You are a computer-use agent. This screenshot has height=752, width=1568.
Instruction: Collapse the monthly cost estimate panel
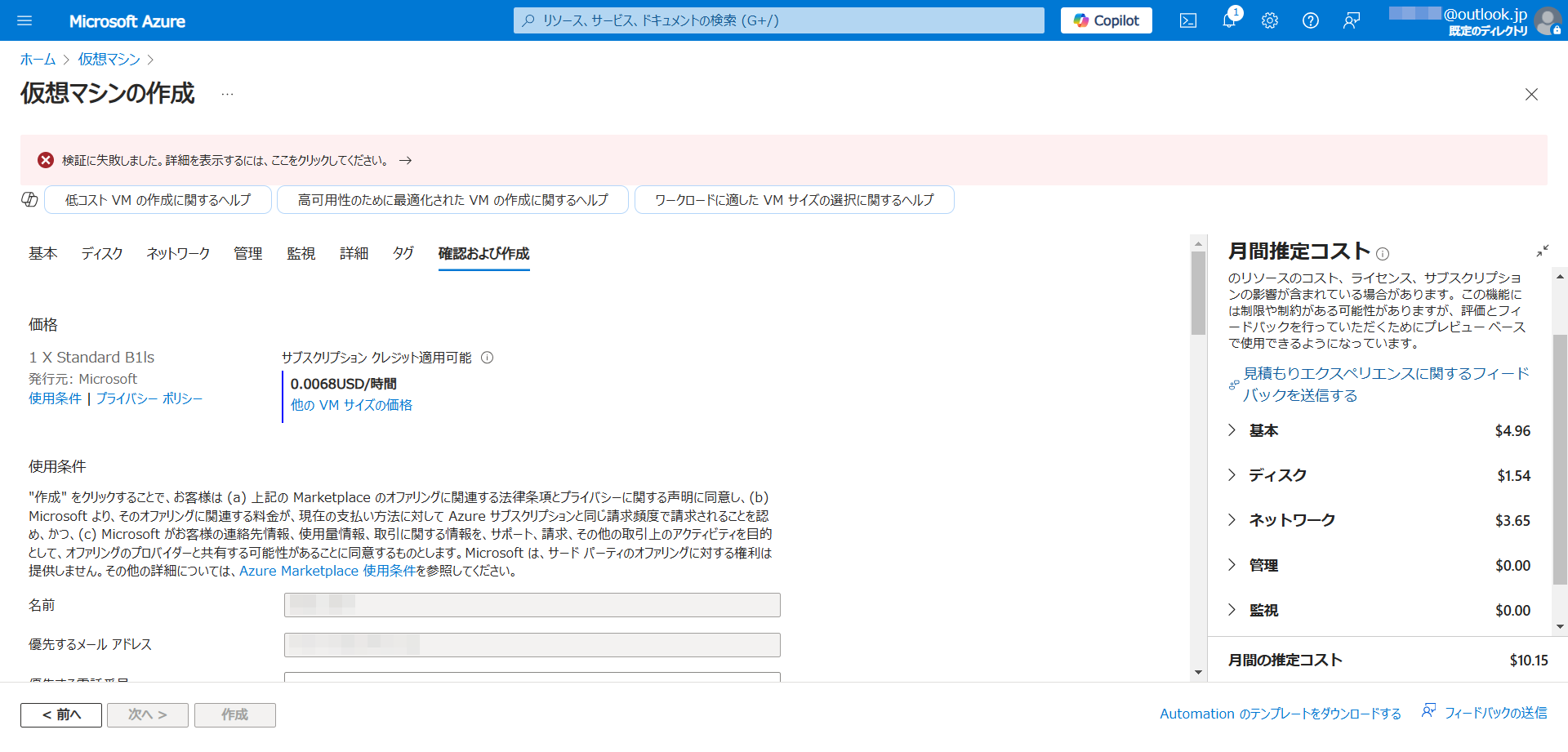tap(1542, 251)
